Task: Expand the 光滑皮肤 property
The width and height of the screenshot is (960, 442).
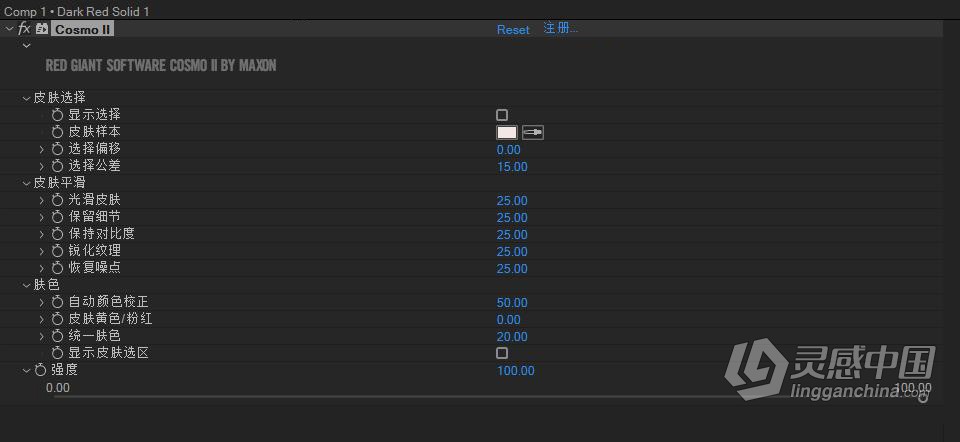Action: click(x=42, y=200)
